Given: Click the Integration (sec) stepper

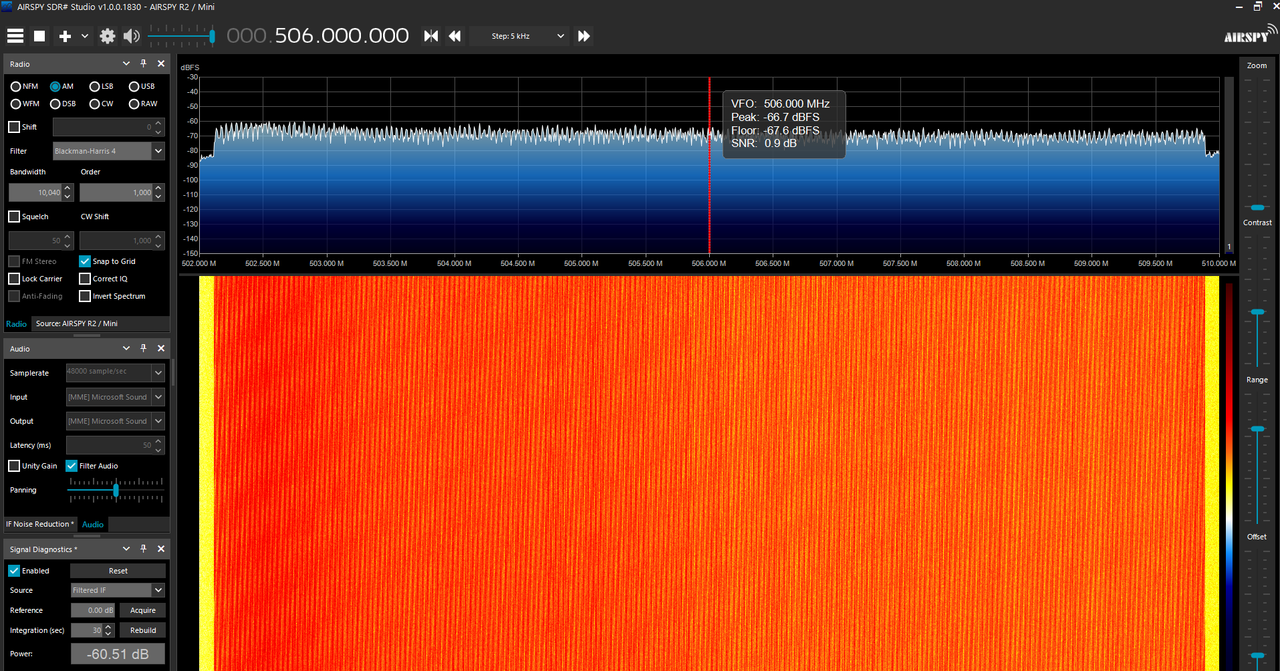Looking at the screenshot, I should 110,630.
